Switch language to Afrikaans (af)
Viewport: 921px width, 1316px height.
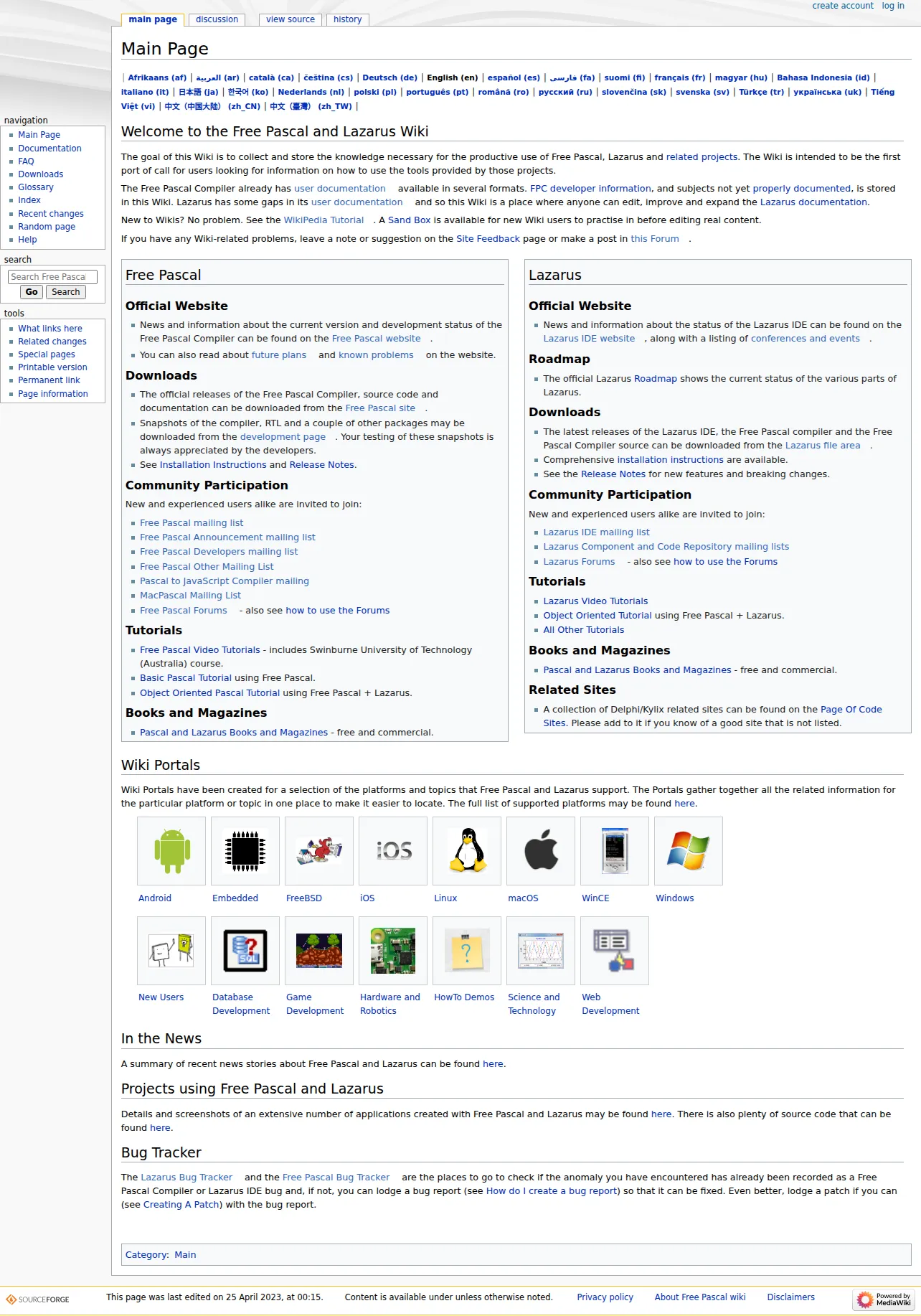click(x=157, y=77)
